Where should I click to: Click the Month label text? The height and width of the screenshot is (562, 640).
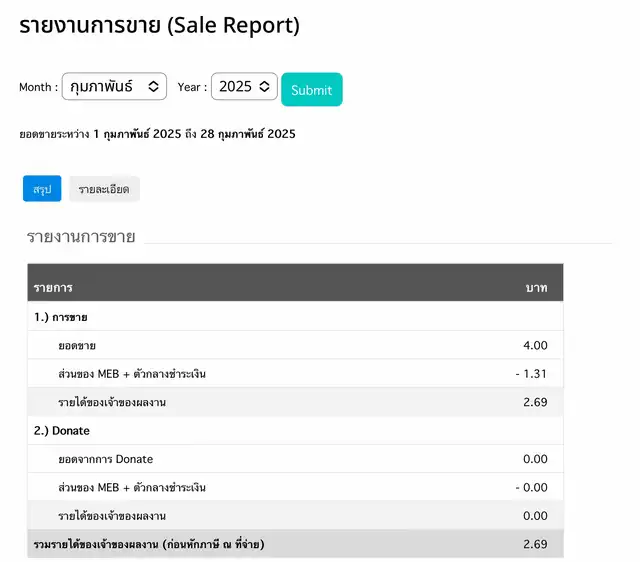pos(38,88)
